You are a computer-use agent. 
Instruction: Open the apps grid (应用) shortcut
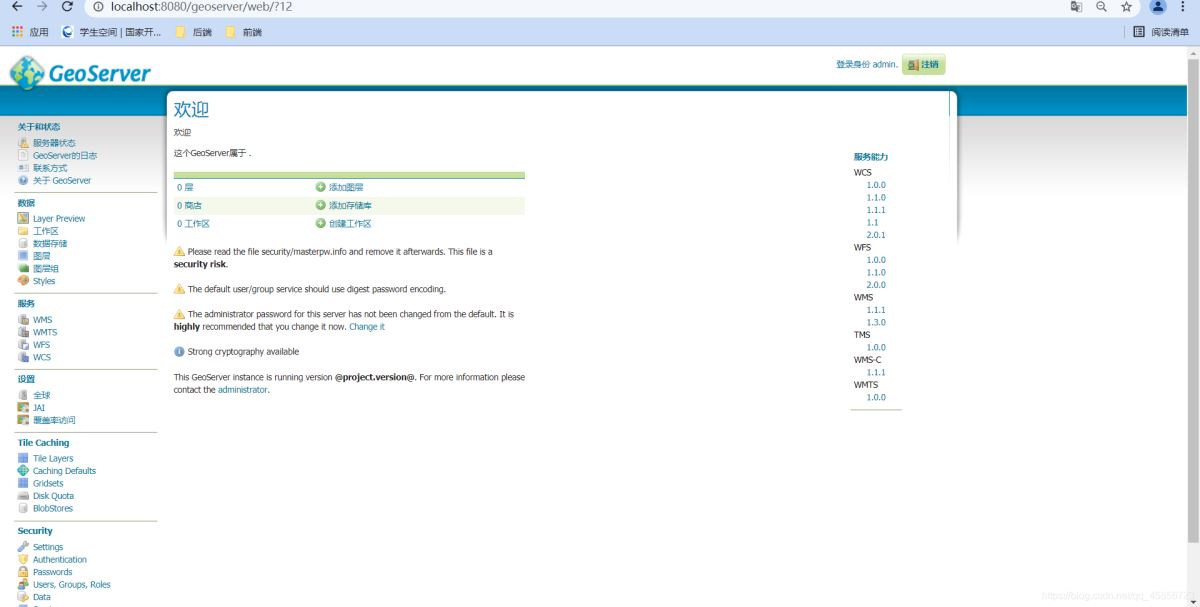[x=30, y=32]
